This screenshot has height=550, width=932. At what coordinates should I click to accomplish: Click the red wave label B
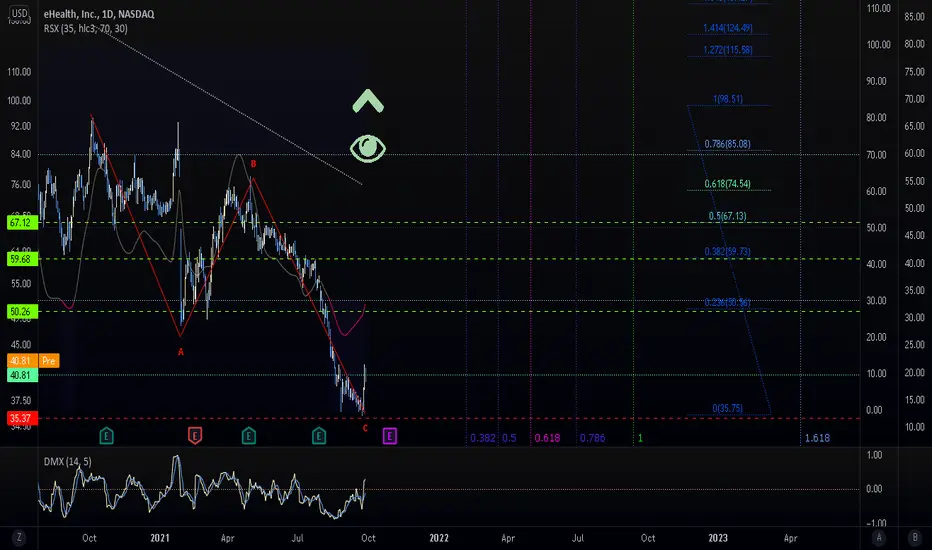coord(253,164)
